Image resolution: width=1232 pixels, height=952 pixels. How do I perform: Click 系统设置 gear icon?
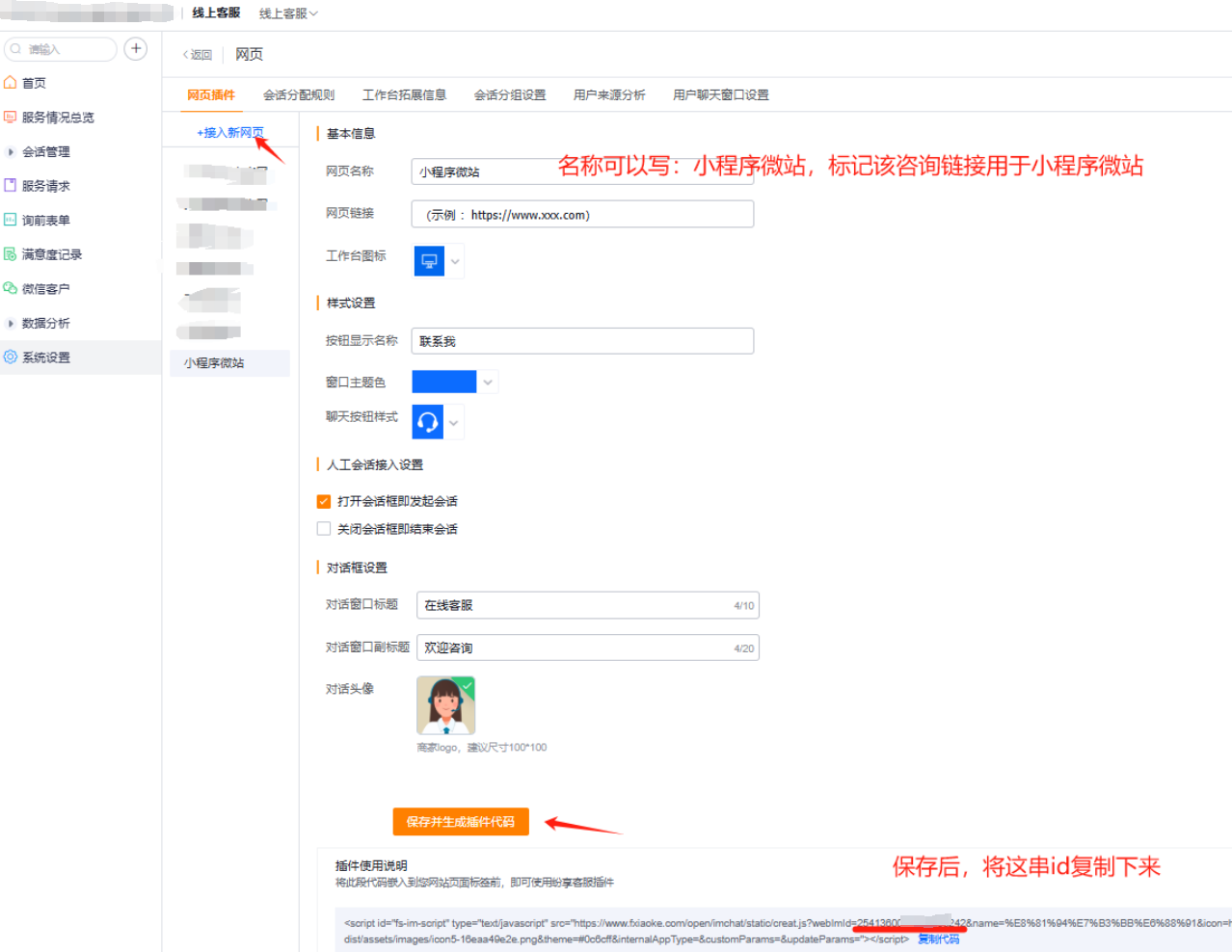coord(11,357)
